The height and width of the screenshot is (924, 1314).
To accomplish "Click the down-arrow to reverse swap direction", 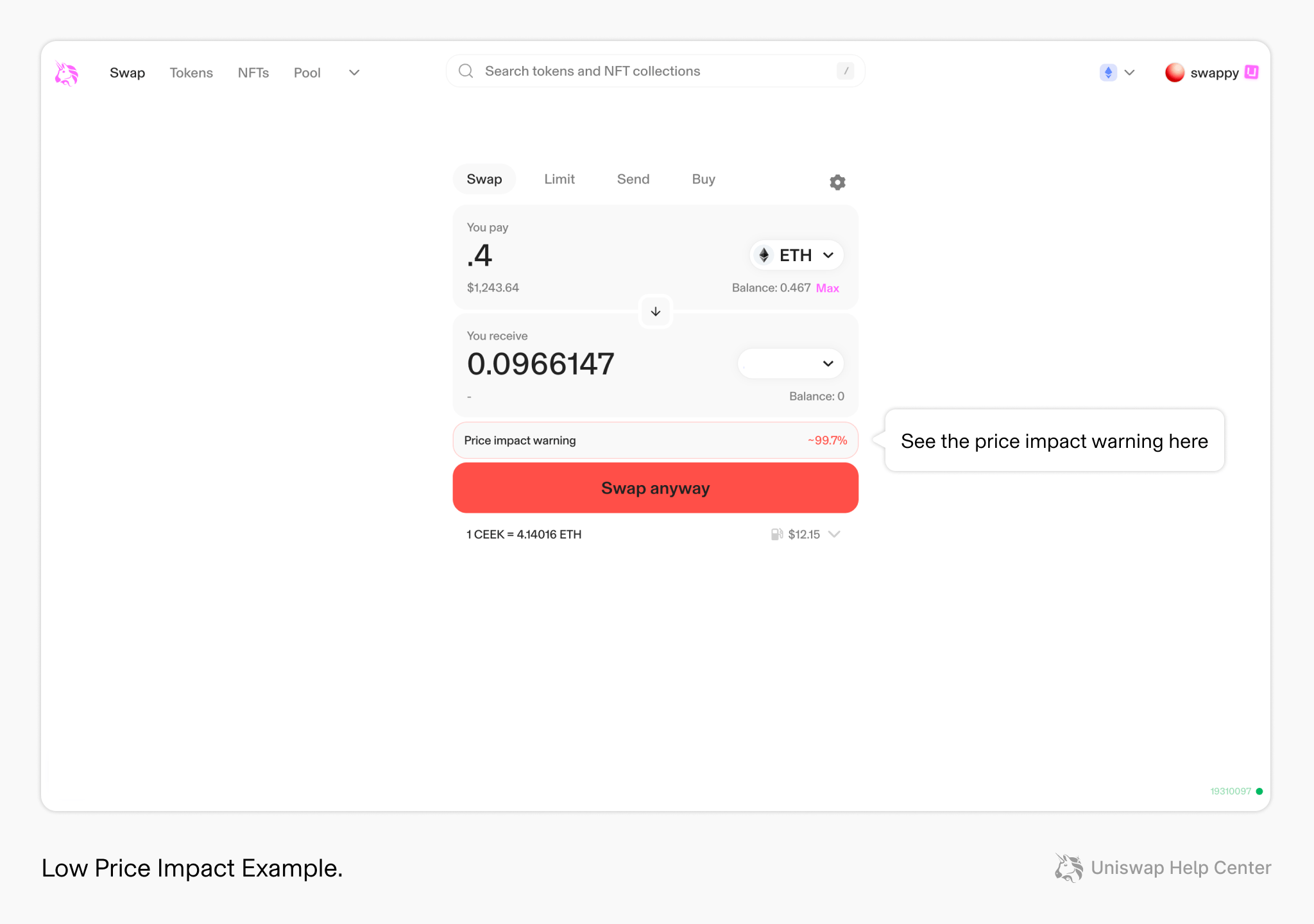I will click(x=655, y=312).
